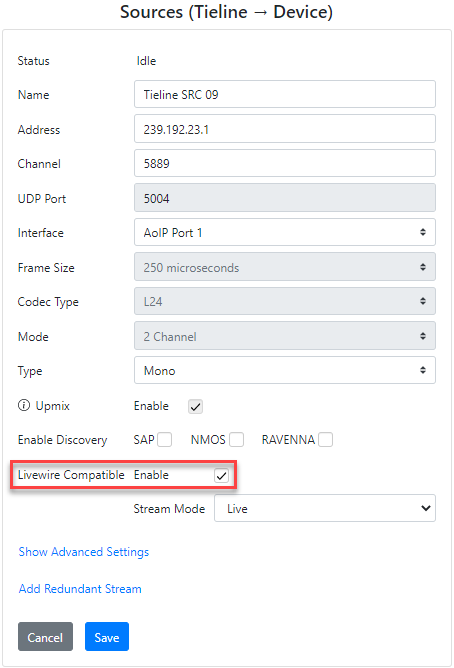The image size is (454, 668).
Task: Open the Frame Size dropdown
Action: 284,267
